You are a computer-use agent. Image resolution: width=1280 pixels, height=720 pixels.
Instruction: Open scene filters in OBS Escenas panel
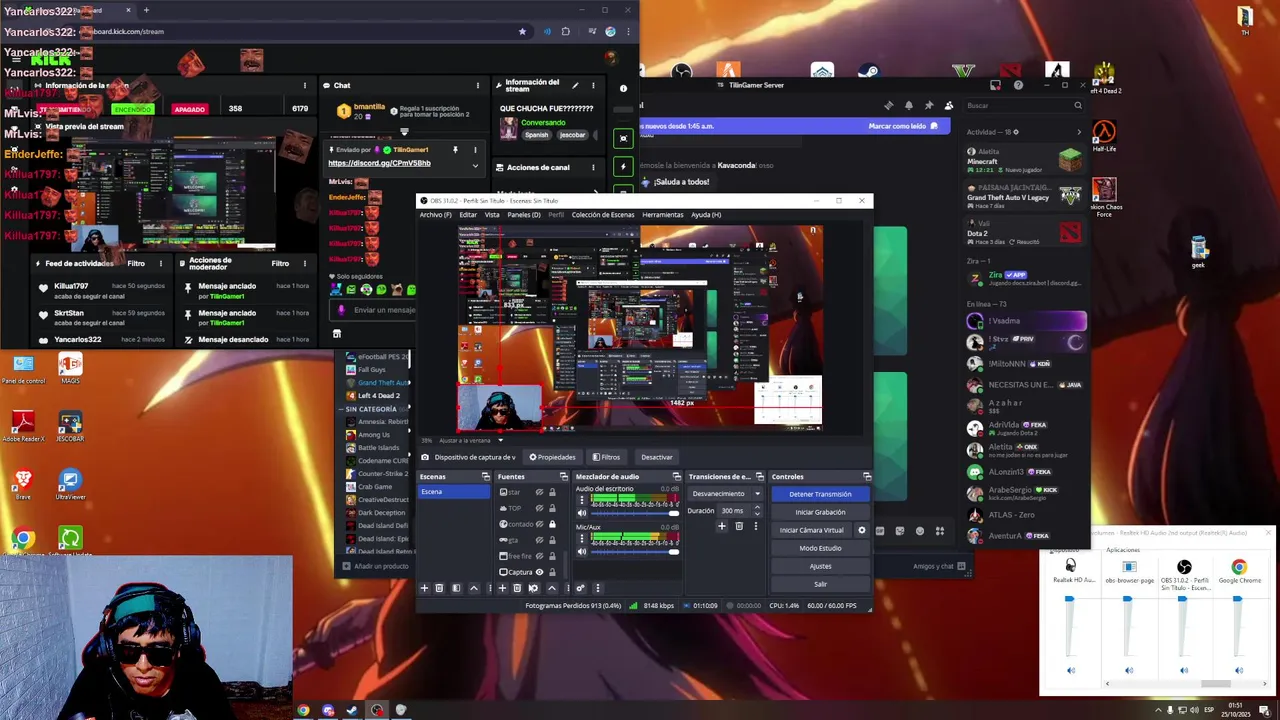(456, 588)
